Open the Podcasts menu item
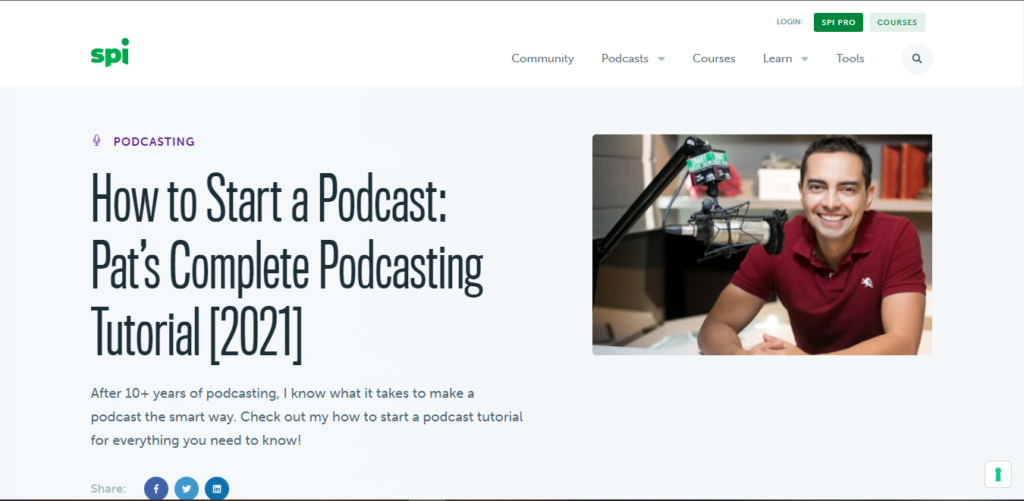The height and width of the screenshot is (501, 1024). [625, 59]
